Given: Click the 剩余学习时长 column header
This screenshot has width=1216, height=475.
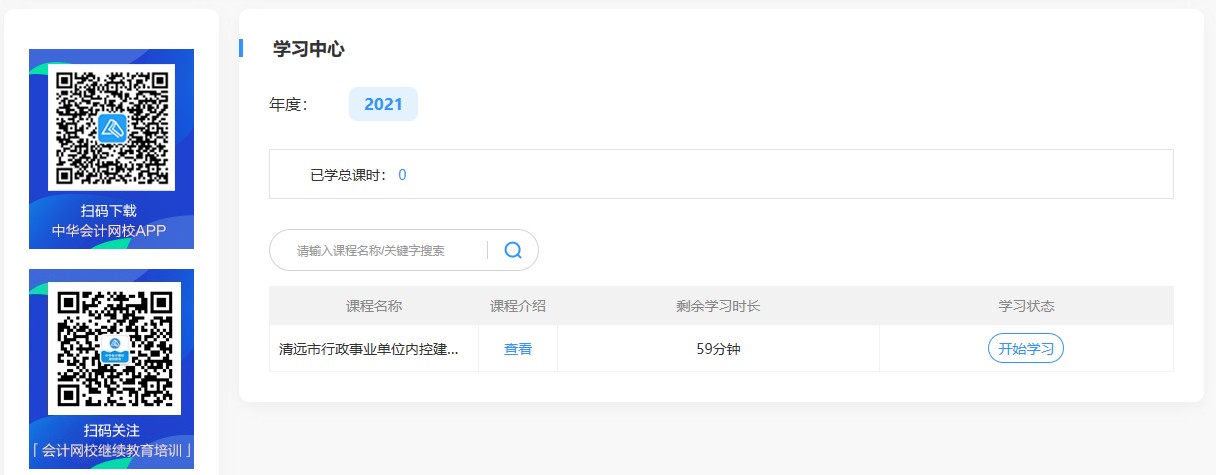Looking at the screenshot, I should [718, 306].
